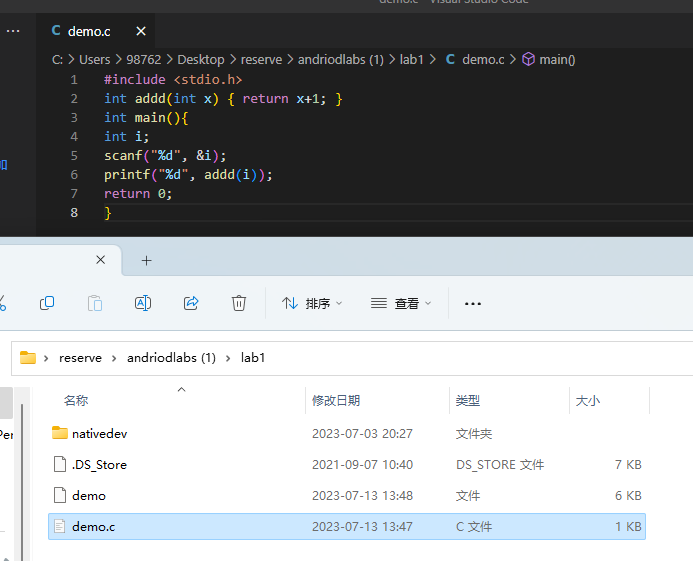Click the Share icon in Explorer toolbar

[x=191, y=303]
